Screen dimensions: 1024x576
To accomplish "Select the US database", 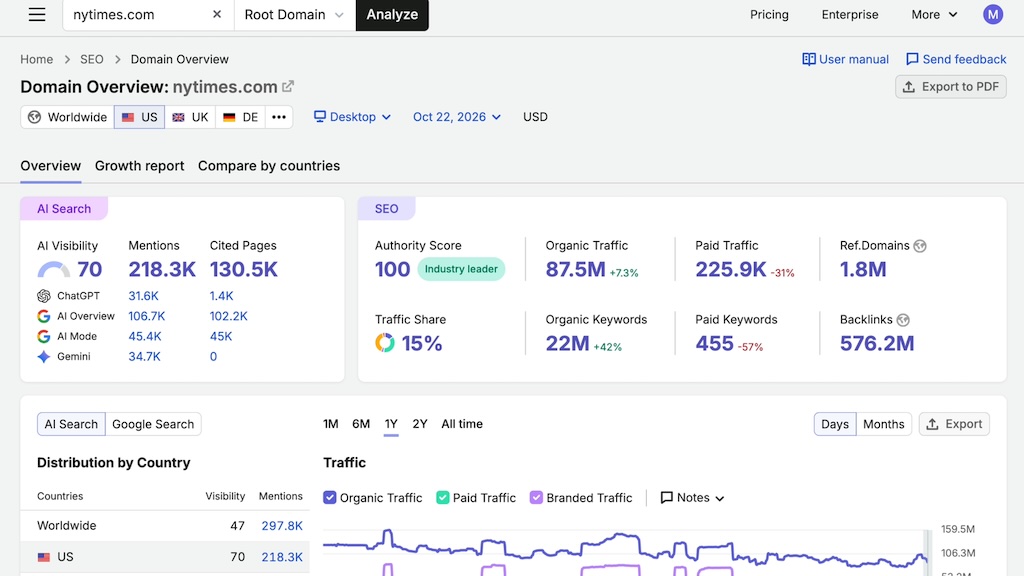I will (x=139, y=117).
